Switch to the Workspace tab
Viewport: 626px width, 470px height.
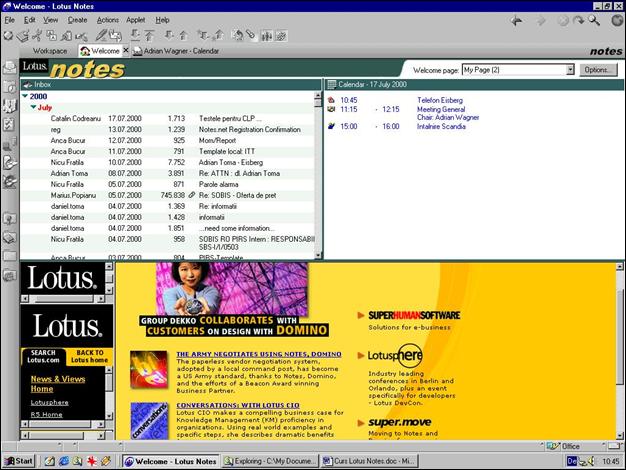[49, 50]
